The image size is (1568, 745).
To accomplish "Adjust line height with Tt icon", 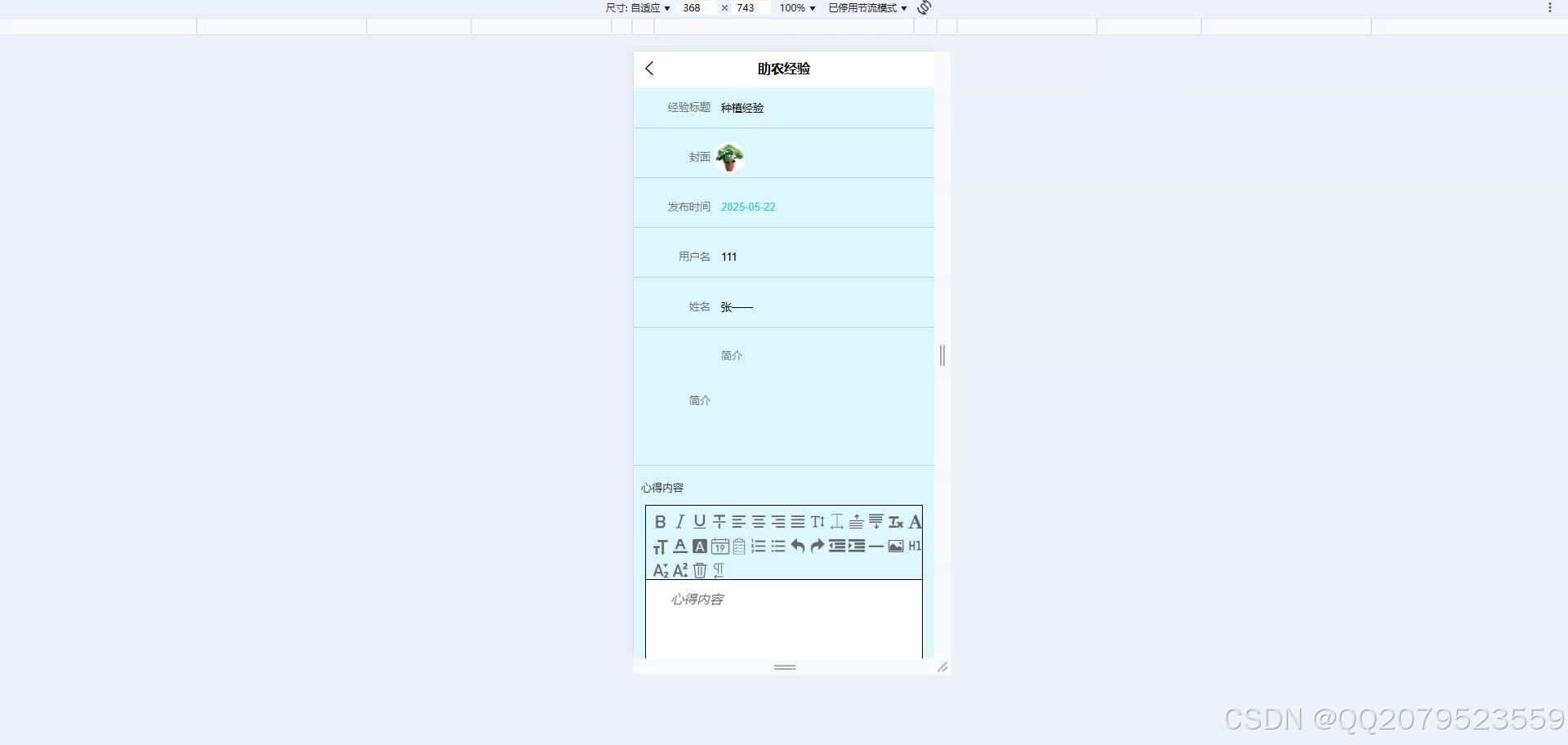I will click(x=817, y=522).
